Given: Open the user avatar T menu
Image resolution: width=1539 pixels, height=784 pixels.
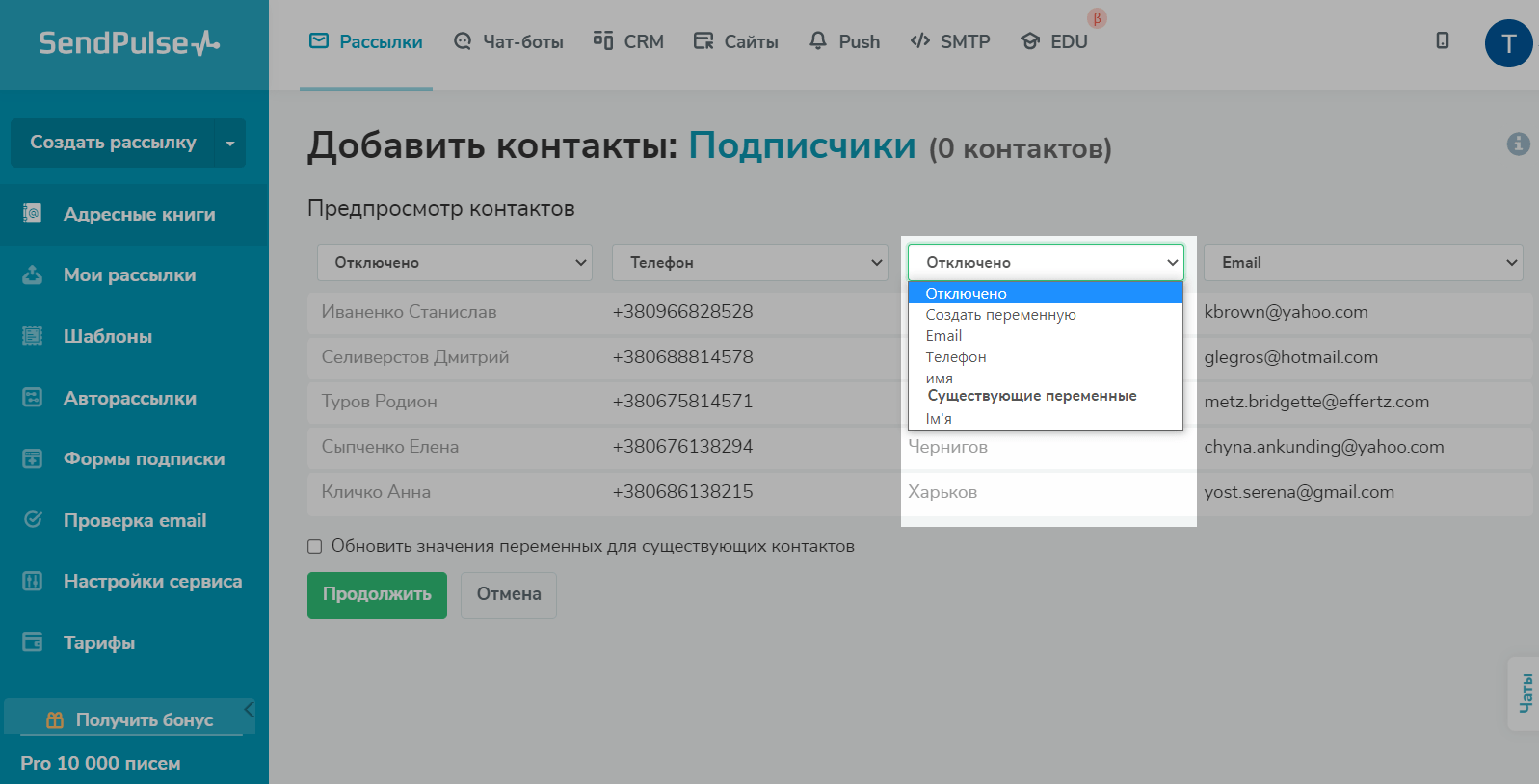Looking at the screenshot, I should coord(1508,43).
